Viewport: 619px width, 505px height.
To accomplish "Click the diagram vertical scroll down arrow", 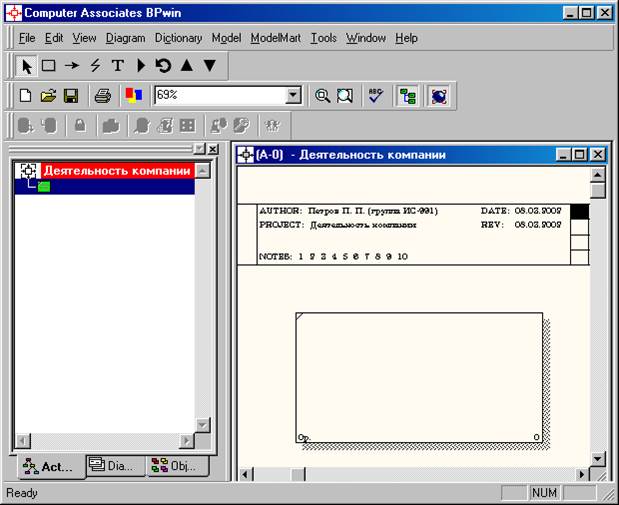I will click(598, 458).
